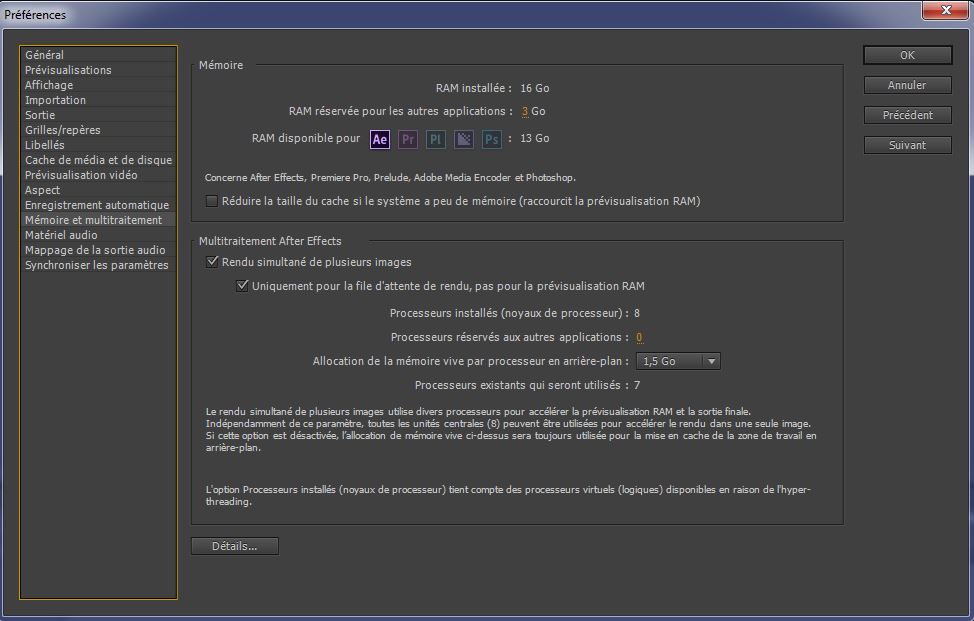This screenshot has height=621, width=974.
Task: Click the used processors value 7
Action: coord(637,385)
